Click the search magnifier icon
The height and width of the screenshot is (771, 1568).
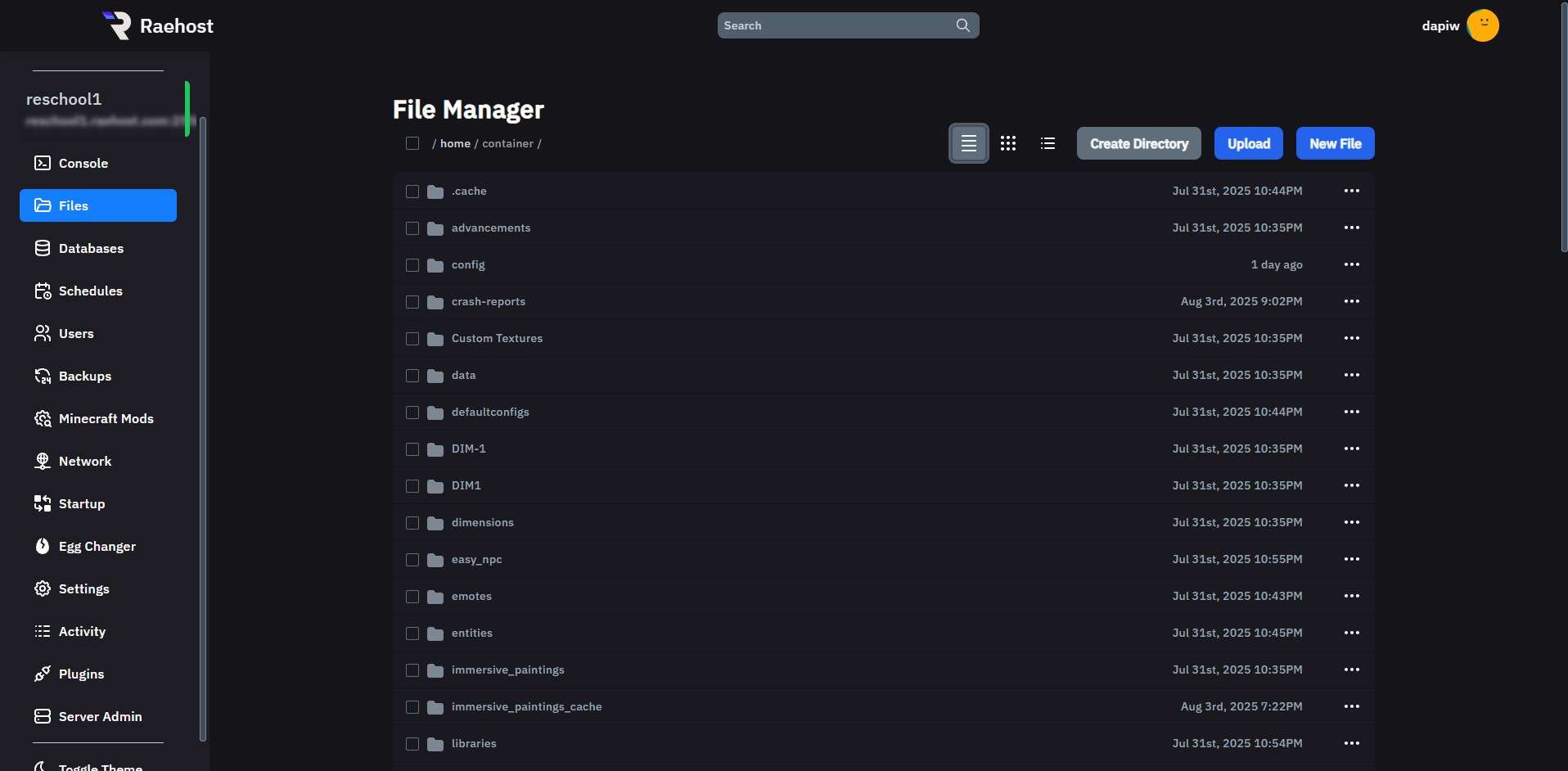[x=962, y=25]
